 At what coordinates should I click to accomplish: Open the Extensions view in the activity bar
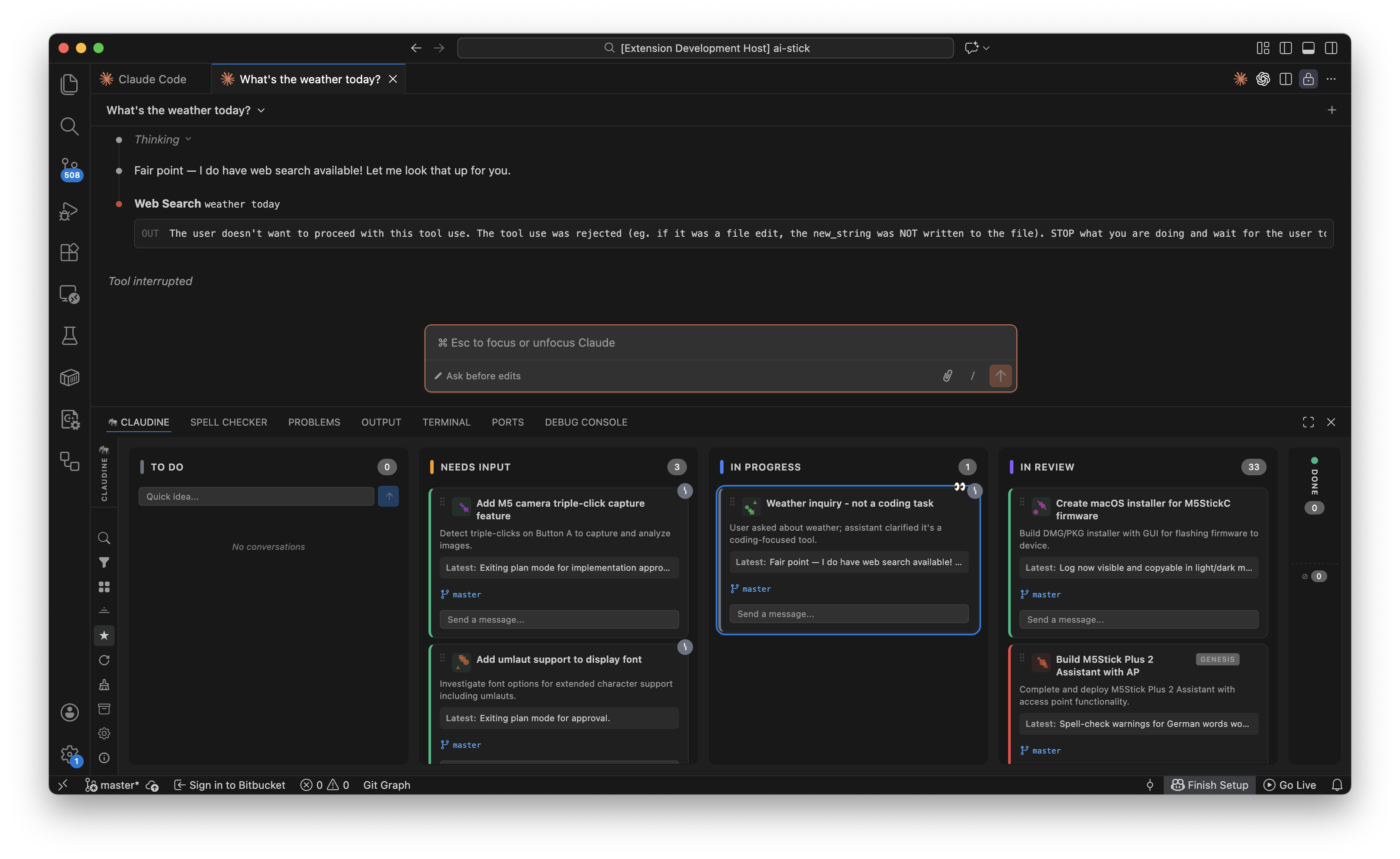coord(69,252)
